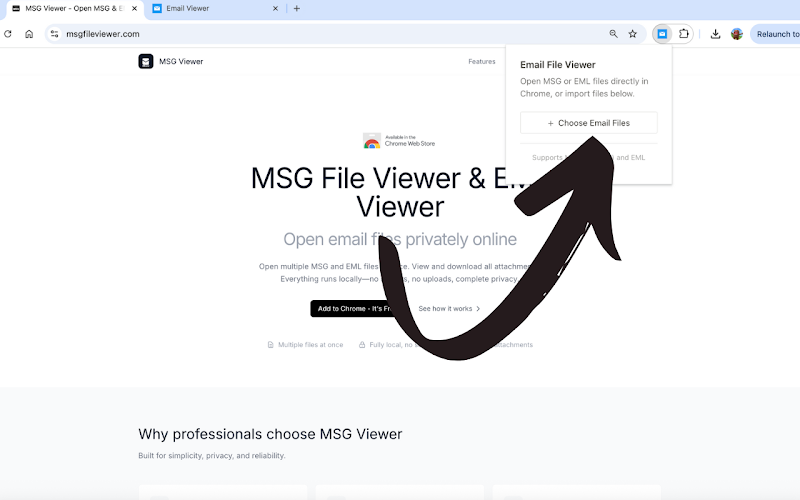Click the site info icon beside the URL
The height and width of the screenshot is (500, 800).
(55, 33)
